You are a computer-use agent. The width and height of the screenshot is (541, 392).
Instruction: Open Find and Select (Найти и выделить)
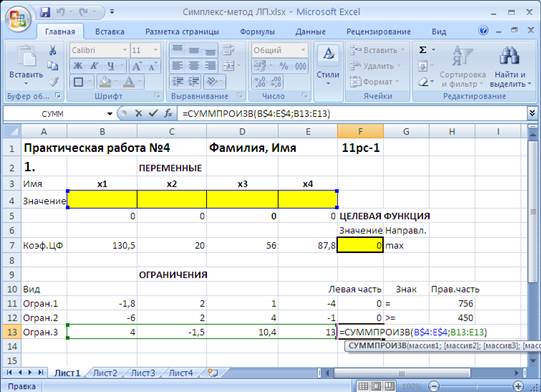pos(510,67)
